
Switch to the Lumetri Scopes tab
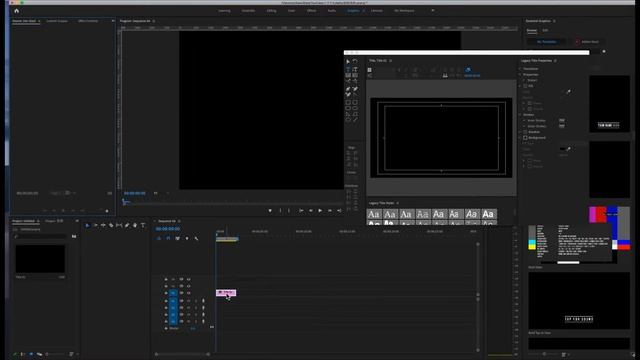coord(57,21)
